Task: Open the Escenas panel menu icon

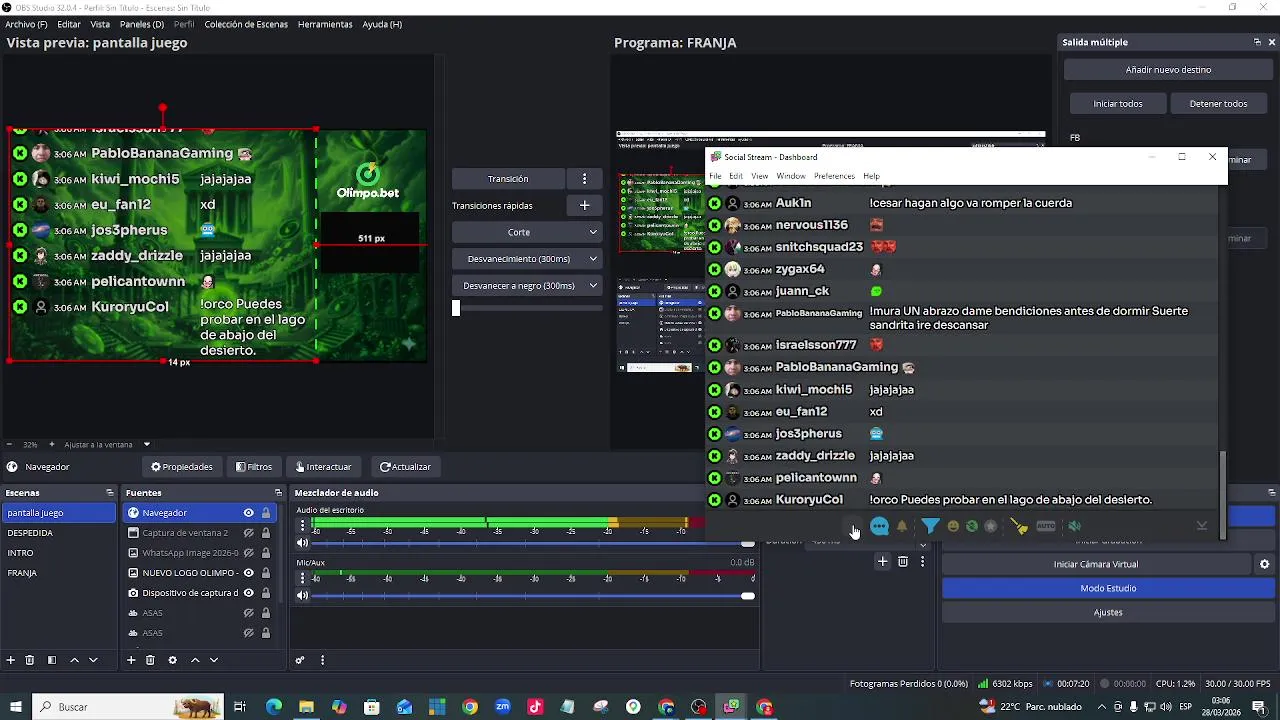Action: [110, 493]
